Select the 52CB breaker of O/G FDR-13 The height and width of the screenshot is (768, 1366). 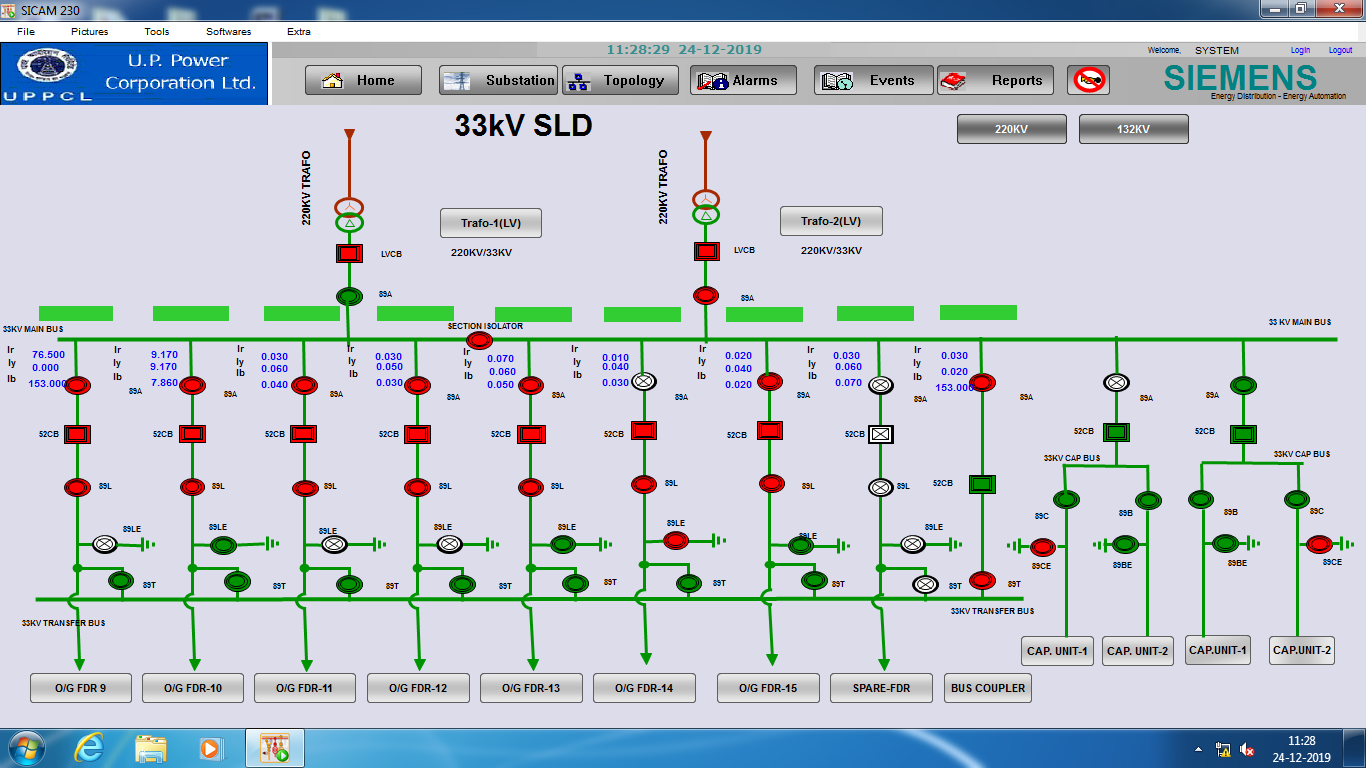[531, 435]
